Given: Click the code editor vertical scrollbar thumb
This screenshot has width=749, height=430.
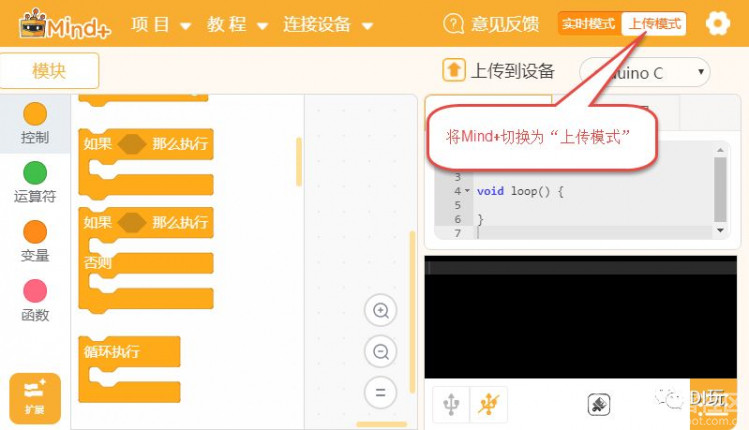Looking at the screenshot, I should coord(720,189).
